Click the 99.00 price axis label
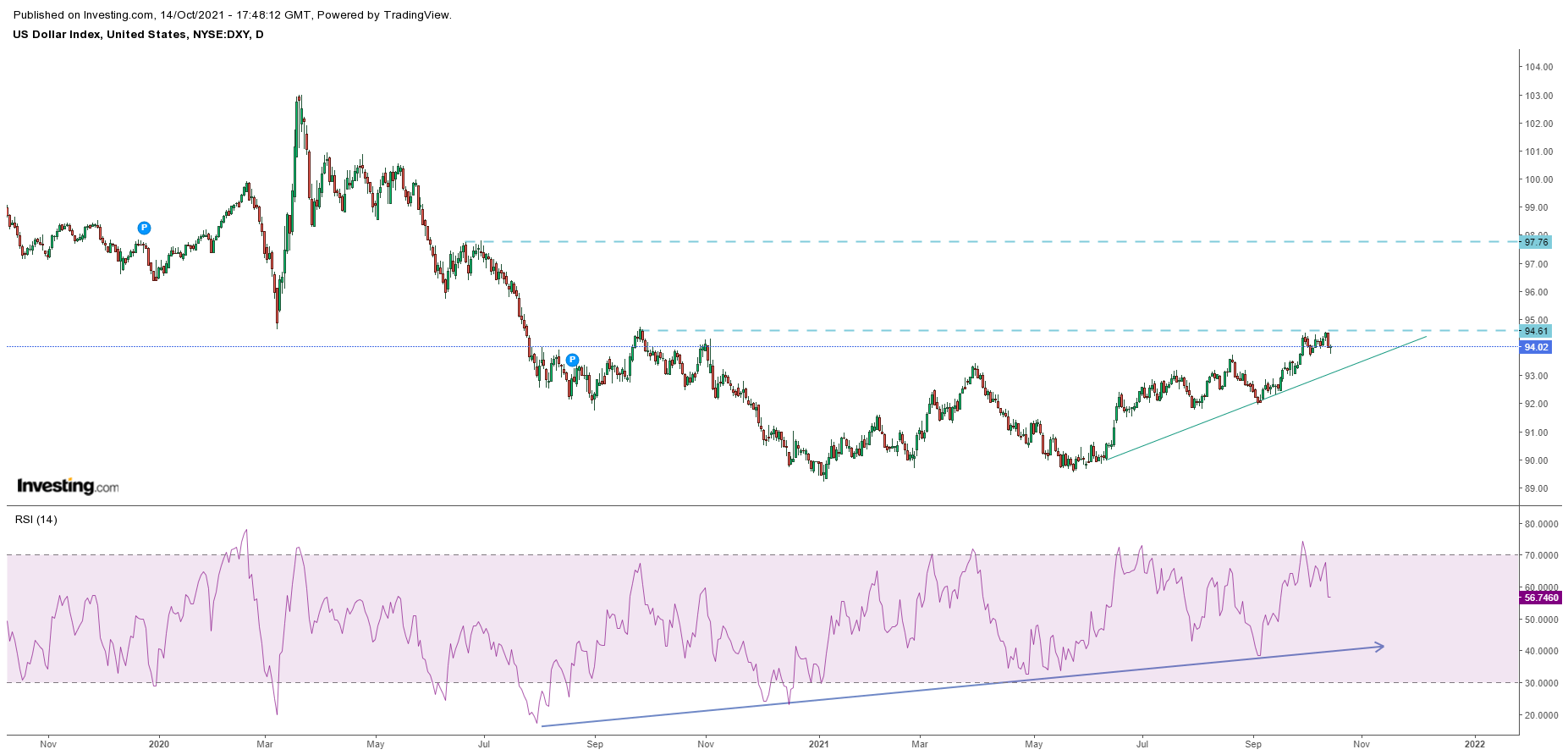This screenshot has width=1568, height=755. click(1537, 207)
